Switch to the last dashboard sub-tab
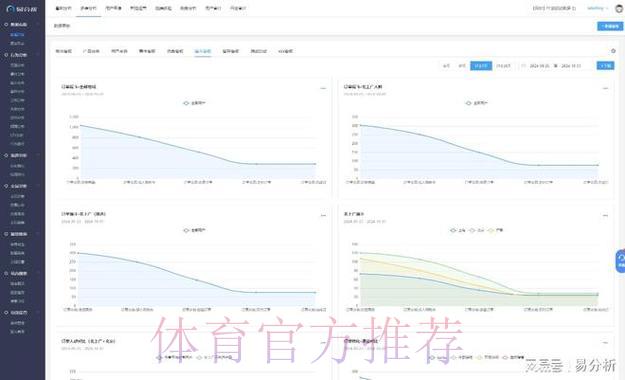This screenshot has height=380, width=625. [285, 51]
